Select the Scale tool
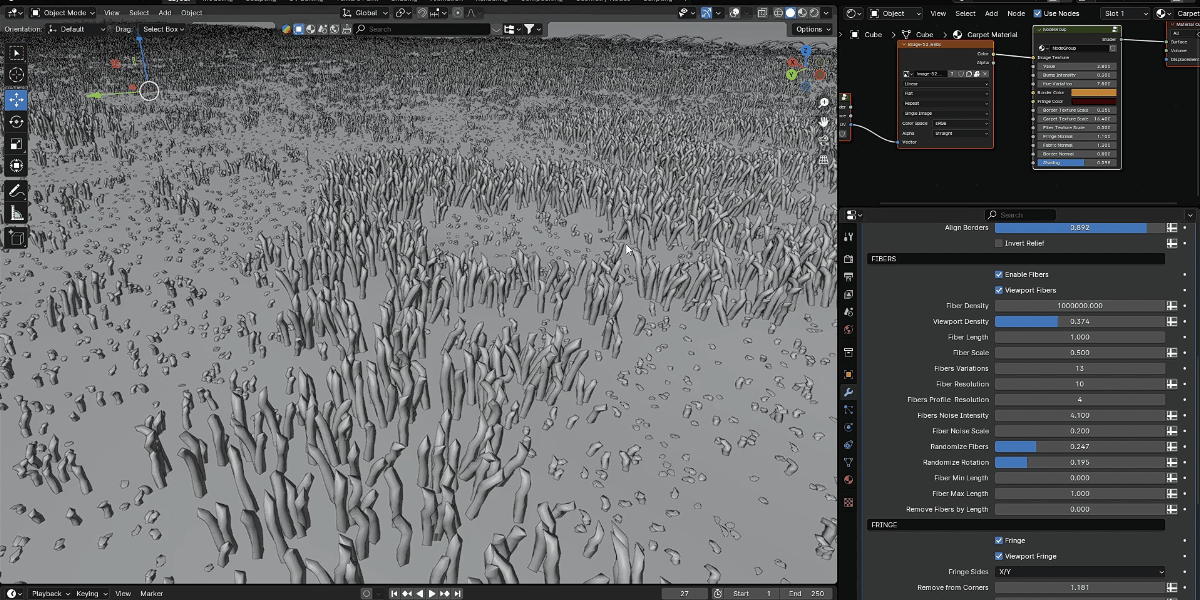This screenshot has width=1200, height=600. pos(17,144)
